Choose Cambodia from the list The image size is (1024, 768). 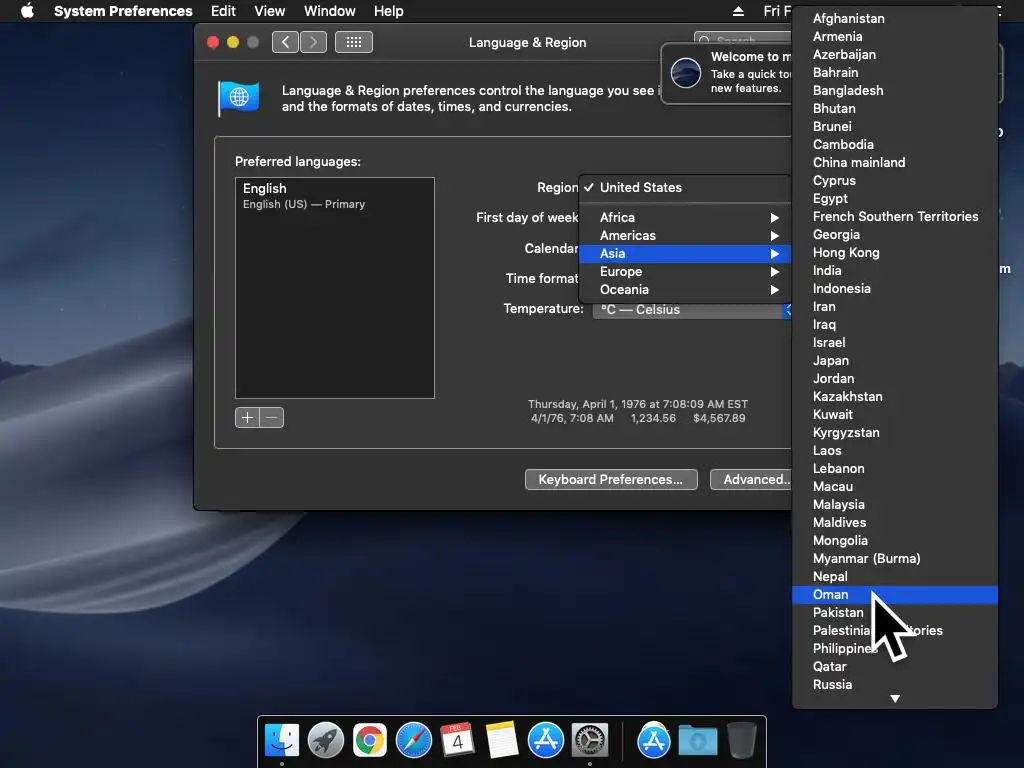895,145
